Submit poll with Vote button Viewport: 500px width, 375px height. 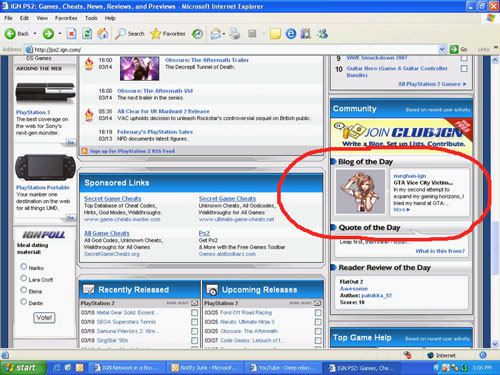click(44, 318)
